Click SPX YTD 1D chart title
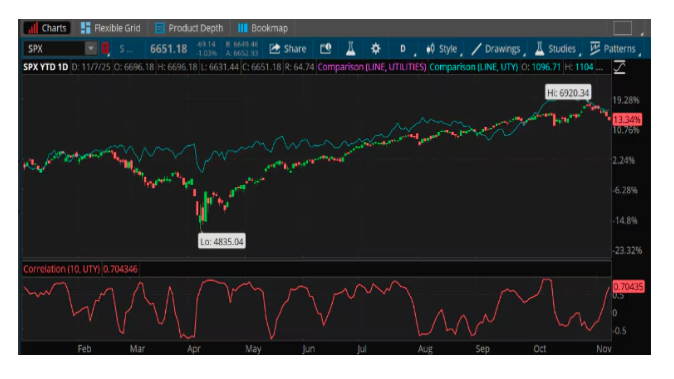Viewport: 674px width, 379px height. click(x=46, y=67)
